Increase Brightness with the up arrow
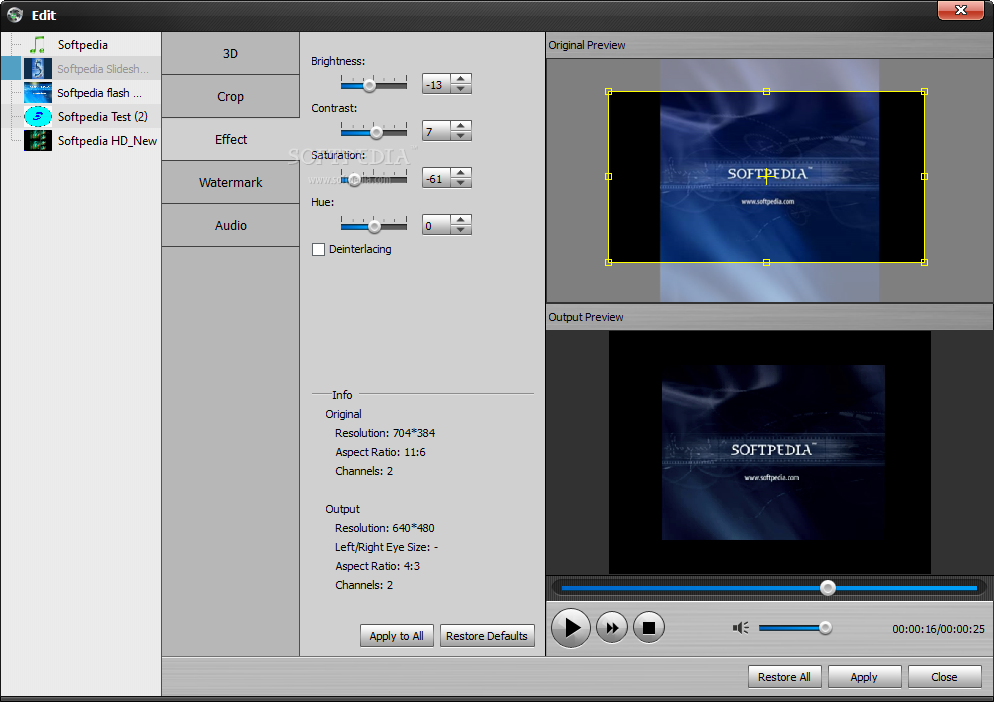The height and width of the screenshot is (702, 994). 461,79
